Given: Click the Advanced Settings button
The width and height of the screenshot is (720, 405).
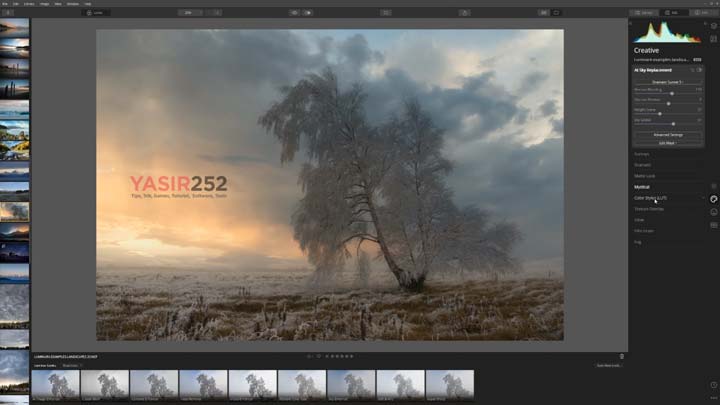Looking at the screenshot, I should tap(668, 135).
